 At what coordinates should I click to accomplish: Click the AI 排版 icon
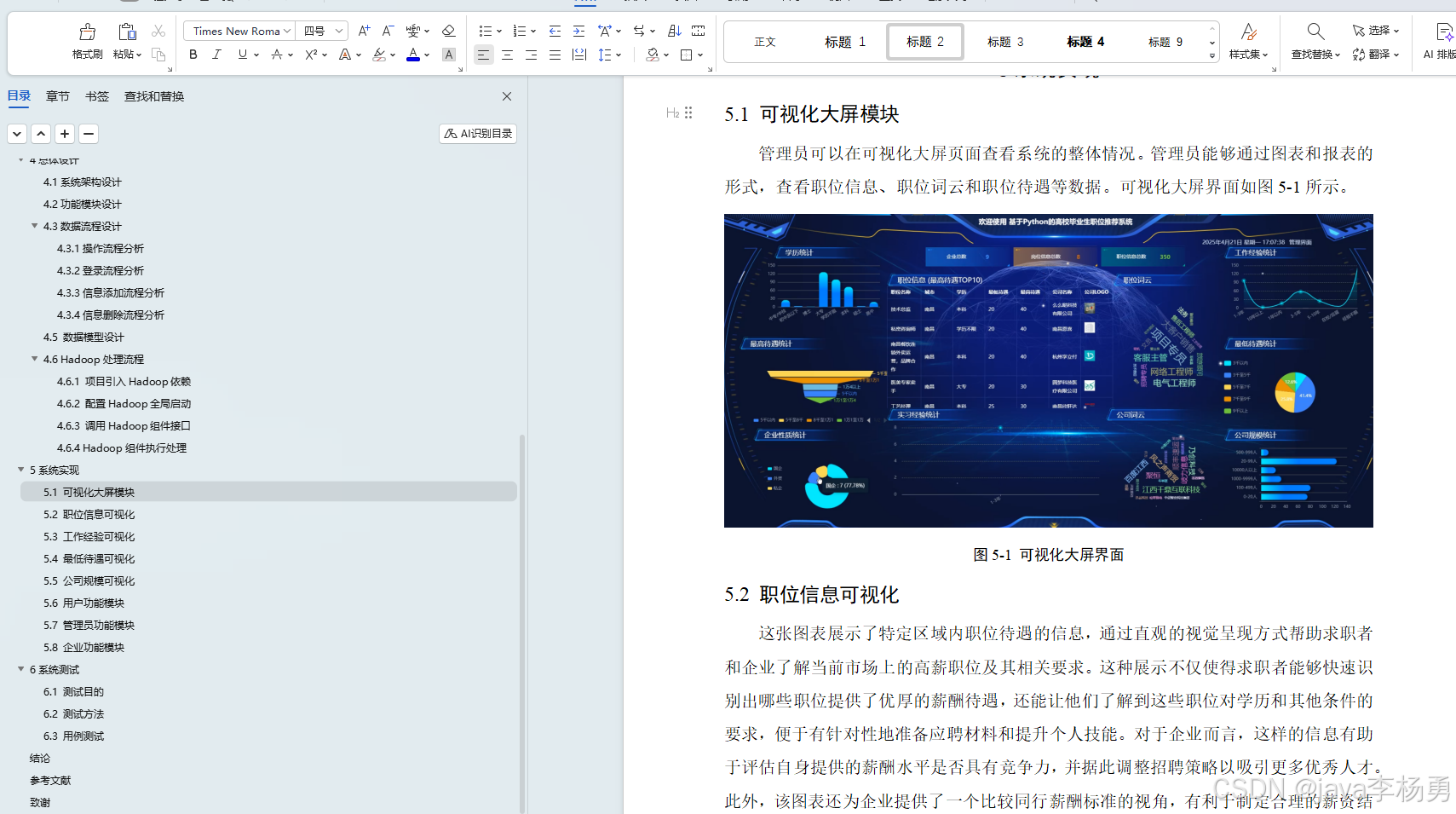point(1444,32)
